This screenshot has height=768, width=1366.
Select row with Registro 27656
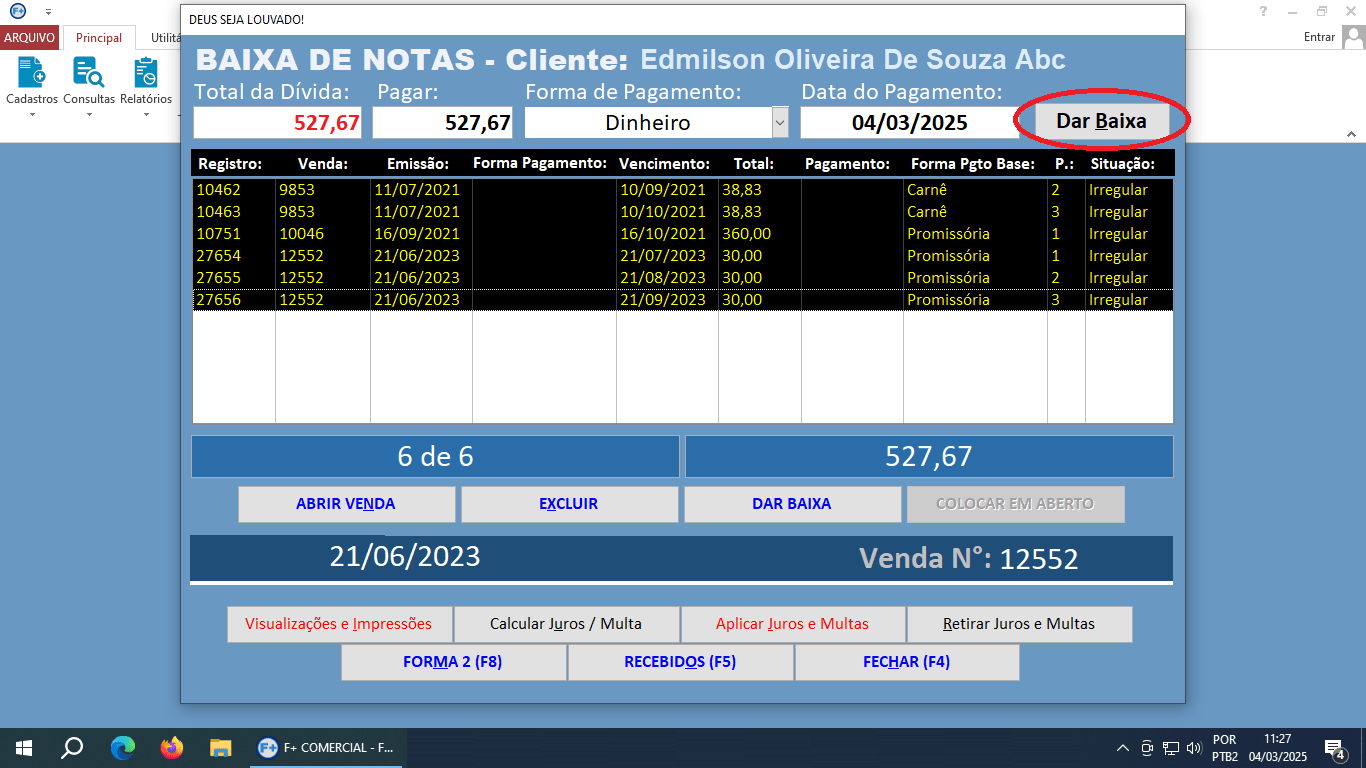tap(682, 300)
